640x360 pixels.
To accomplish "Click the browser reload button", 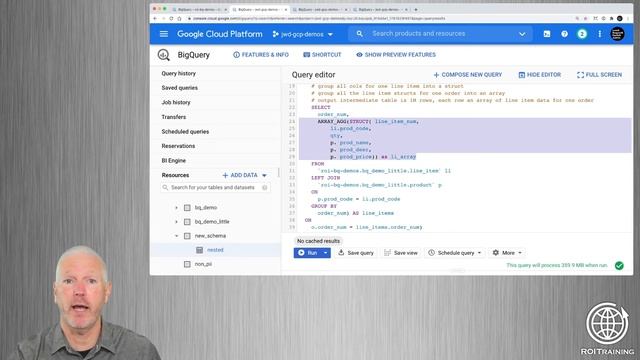I will 171,18.
